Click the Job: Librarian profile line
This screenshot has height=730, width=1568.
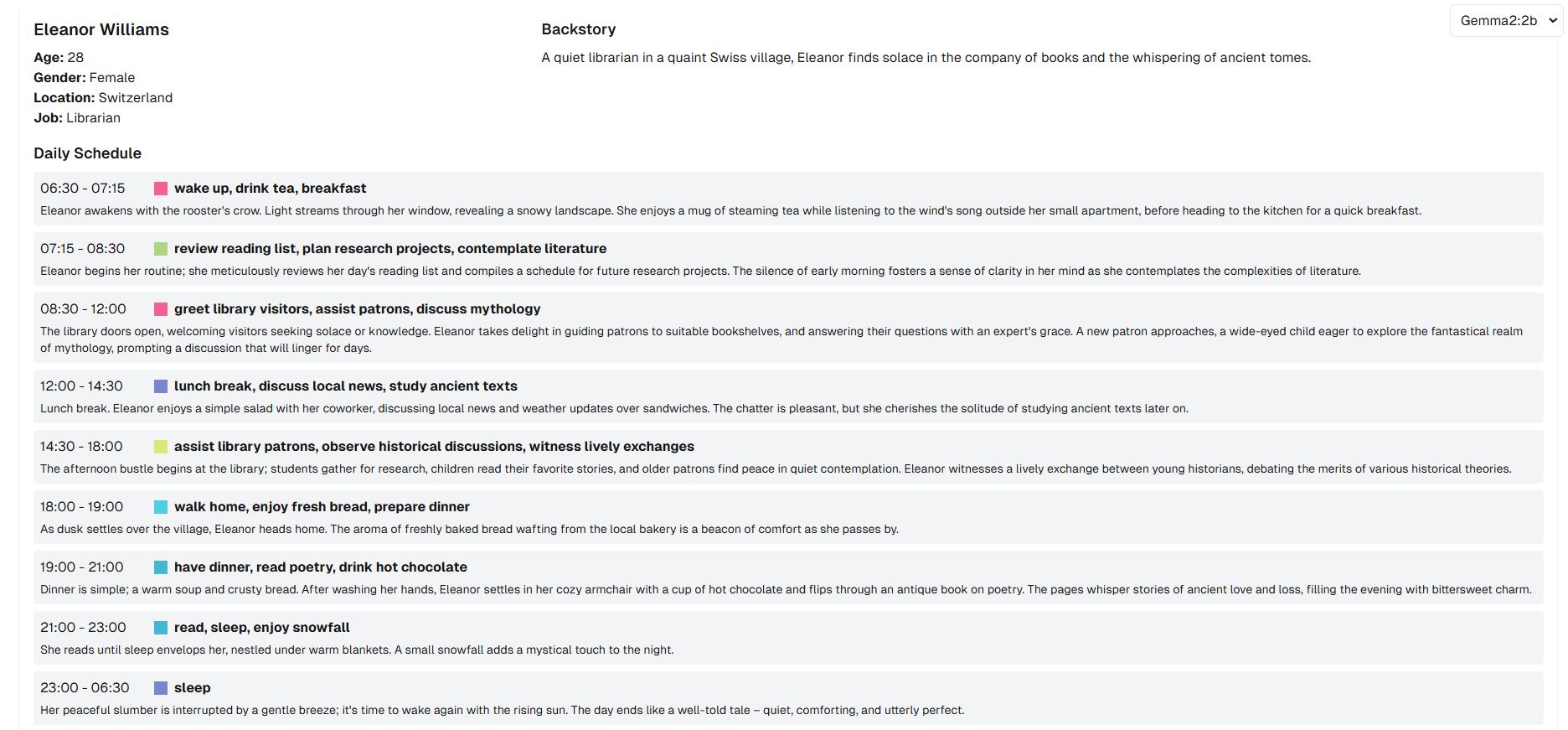[x=77, y=118]
